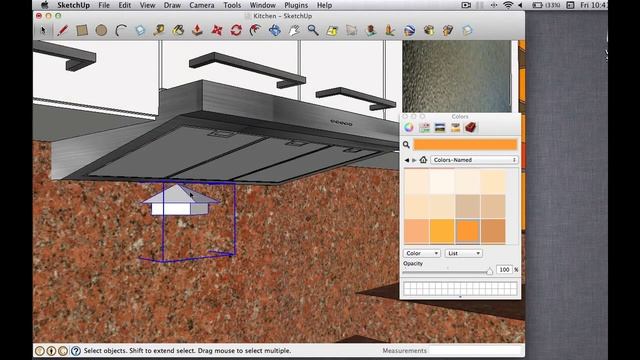Click the Share Model toolbar icon

(x=448, y=30)
